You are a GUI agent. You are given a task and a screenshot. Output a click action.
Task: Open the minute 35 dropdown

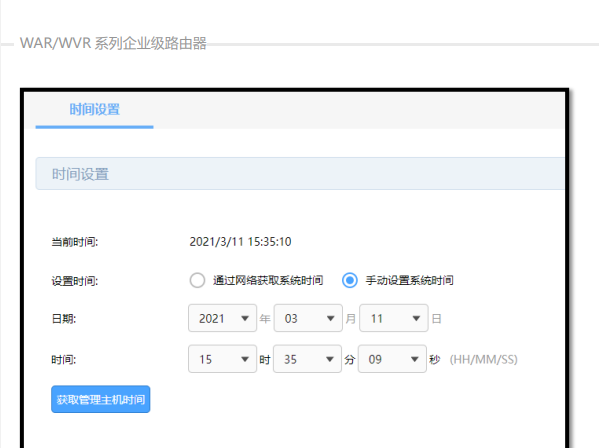(307, 359)
